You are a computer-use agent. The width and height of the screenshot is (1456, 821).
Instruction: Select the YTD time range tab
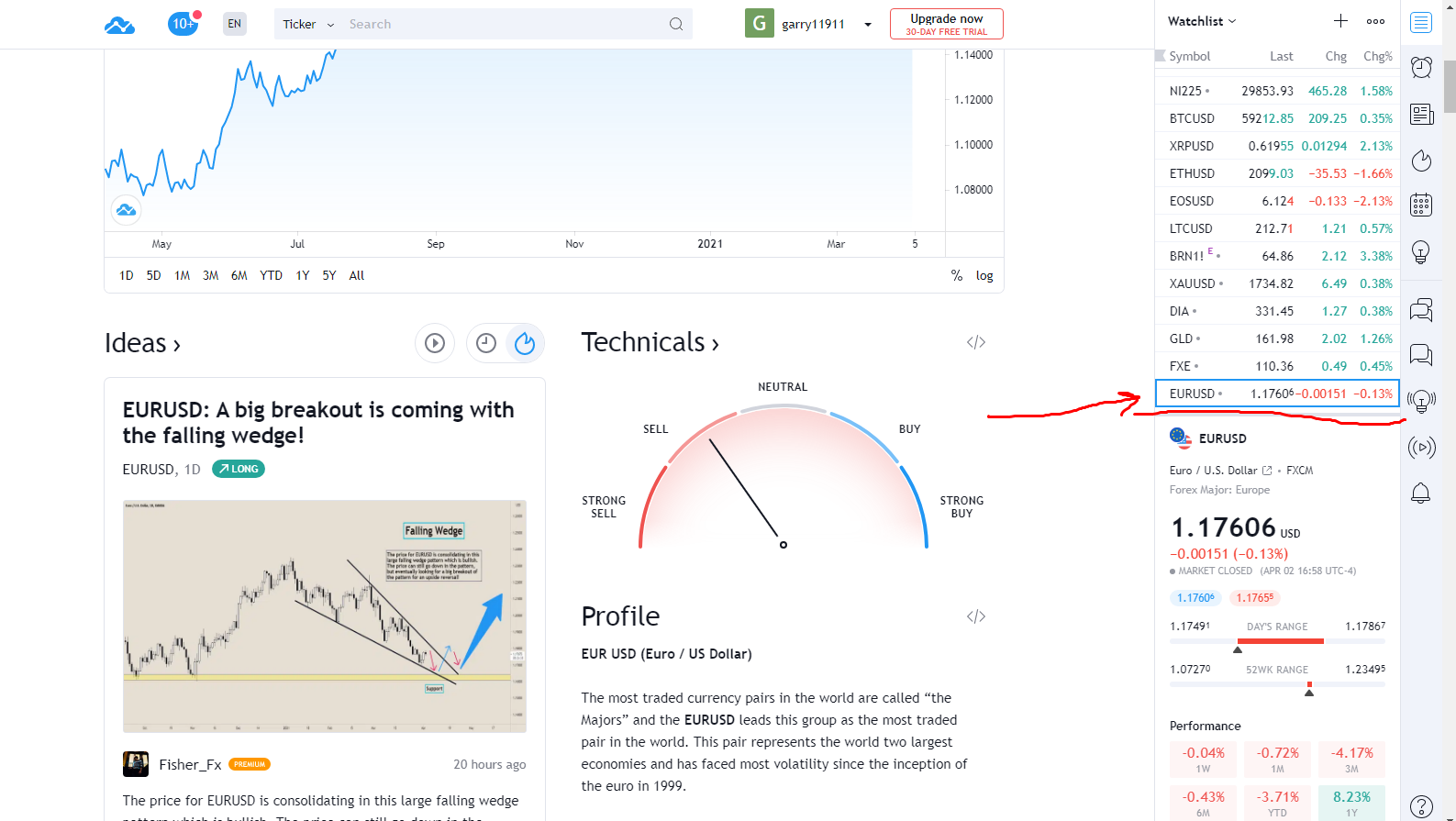[271, 275]
